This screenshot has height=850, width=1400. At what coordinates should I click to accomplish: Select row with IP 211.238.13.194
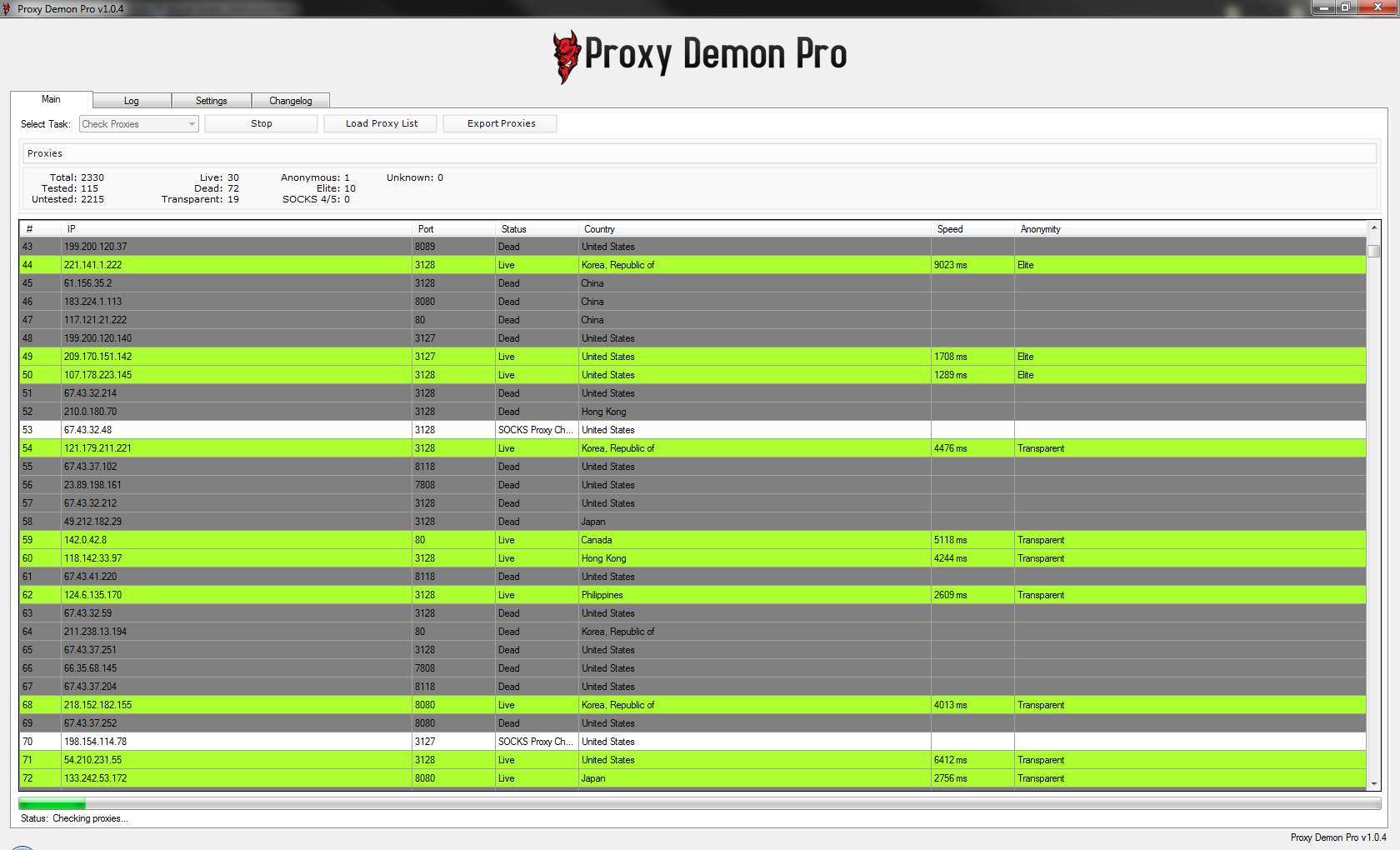click(692, 632)
